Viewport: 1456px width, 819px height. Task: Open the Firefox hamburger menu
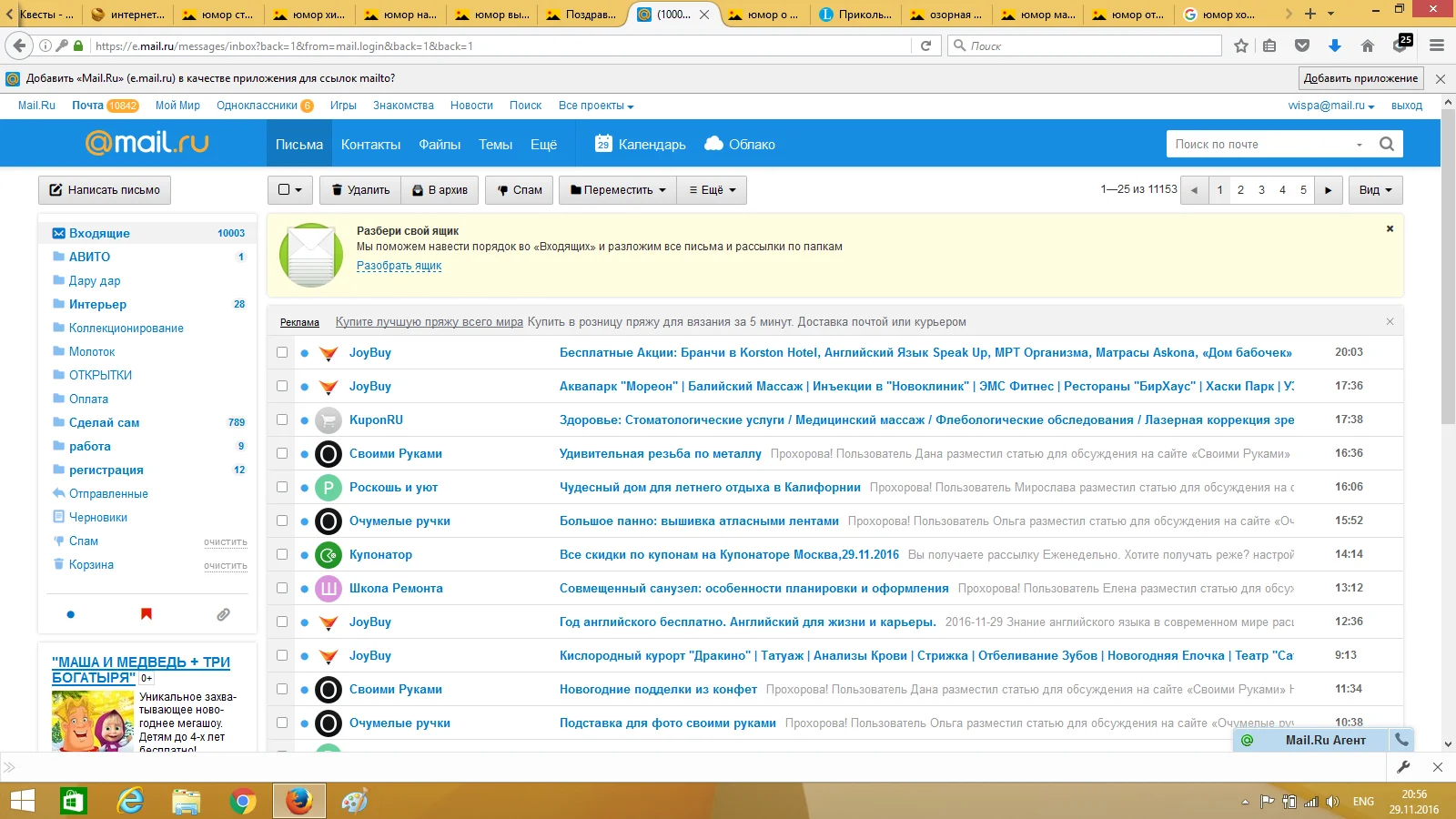(1437, 45)
